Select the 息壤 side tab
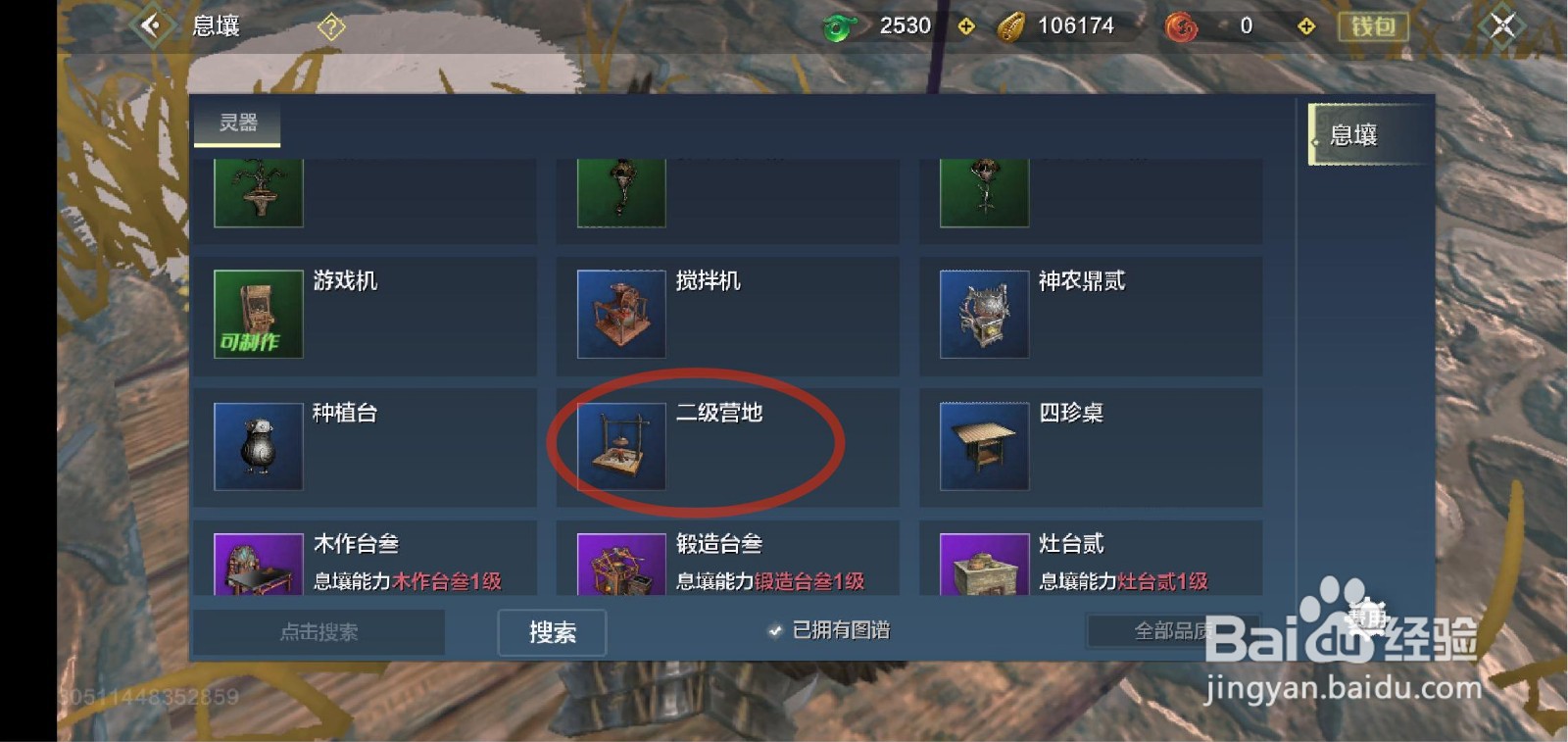 coord(1369,134)
